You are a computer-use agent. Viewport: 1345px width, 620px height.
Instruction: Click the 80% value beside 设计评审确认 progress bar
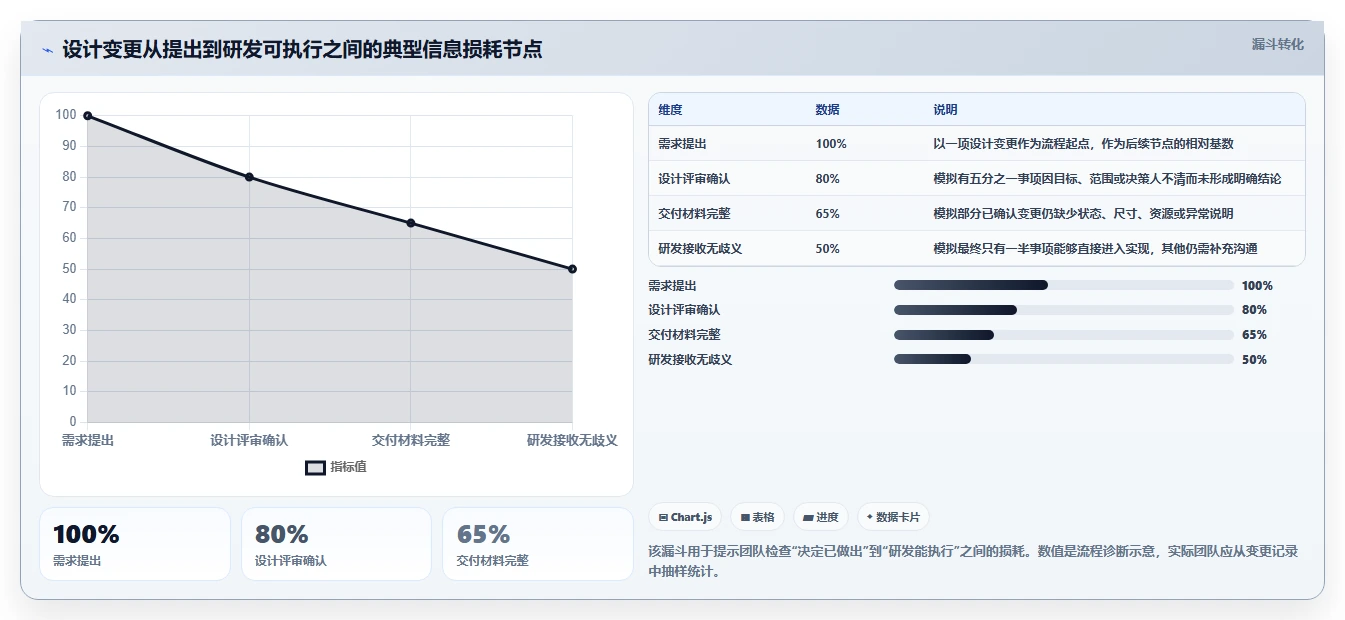(1254, 310)
